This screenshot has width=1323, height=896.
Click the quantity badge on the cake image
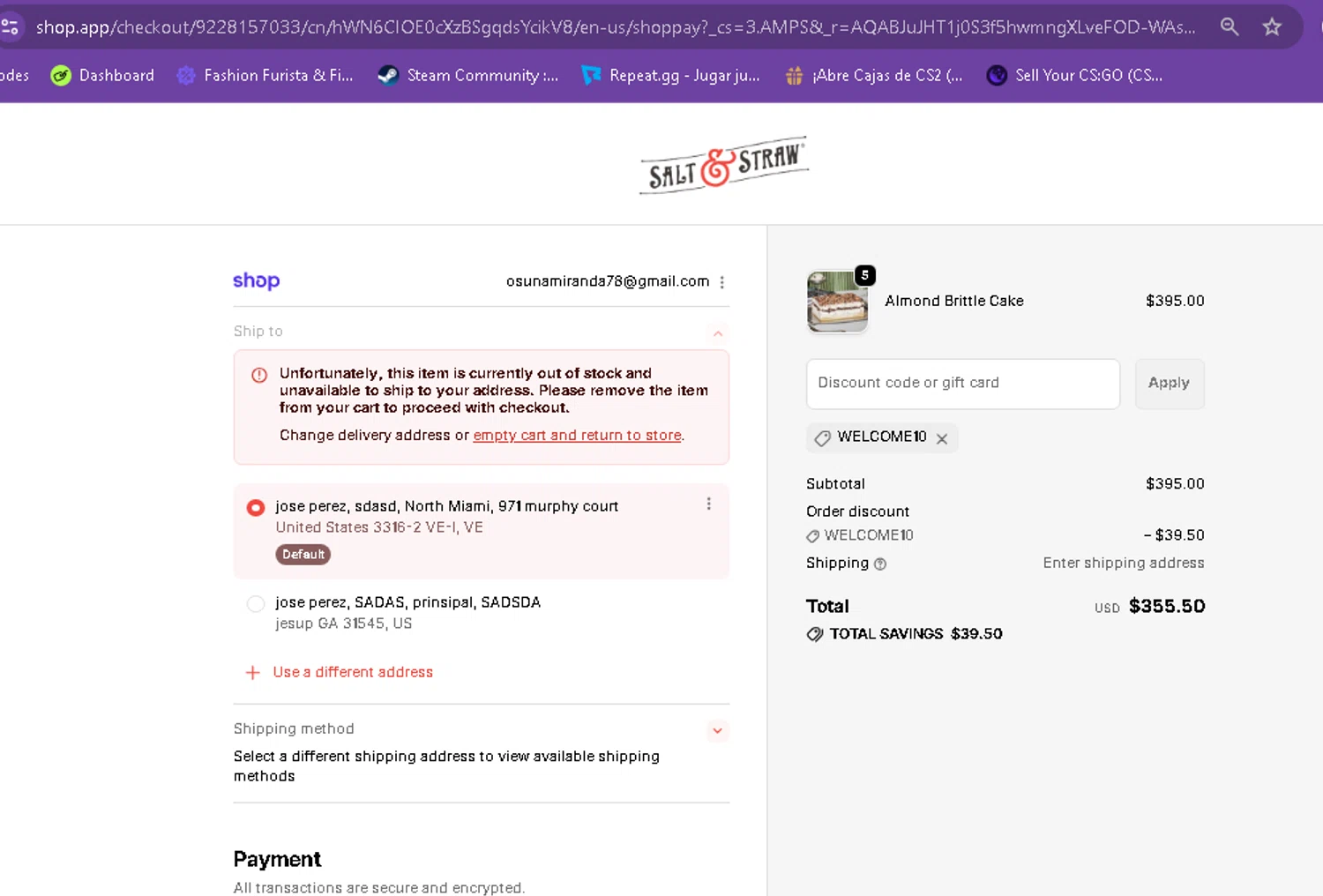coord(865,275)
